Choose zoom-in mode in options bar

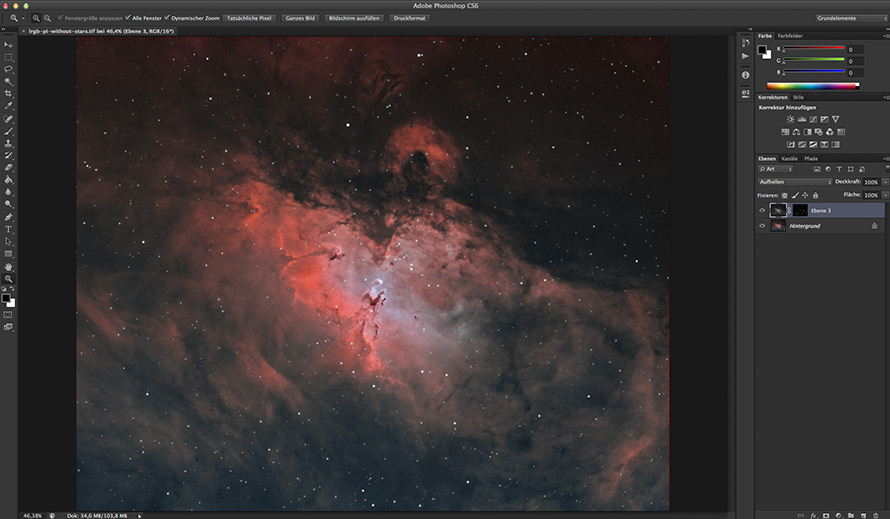pos(36,18)
